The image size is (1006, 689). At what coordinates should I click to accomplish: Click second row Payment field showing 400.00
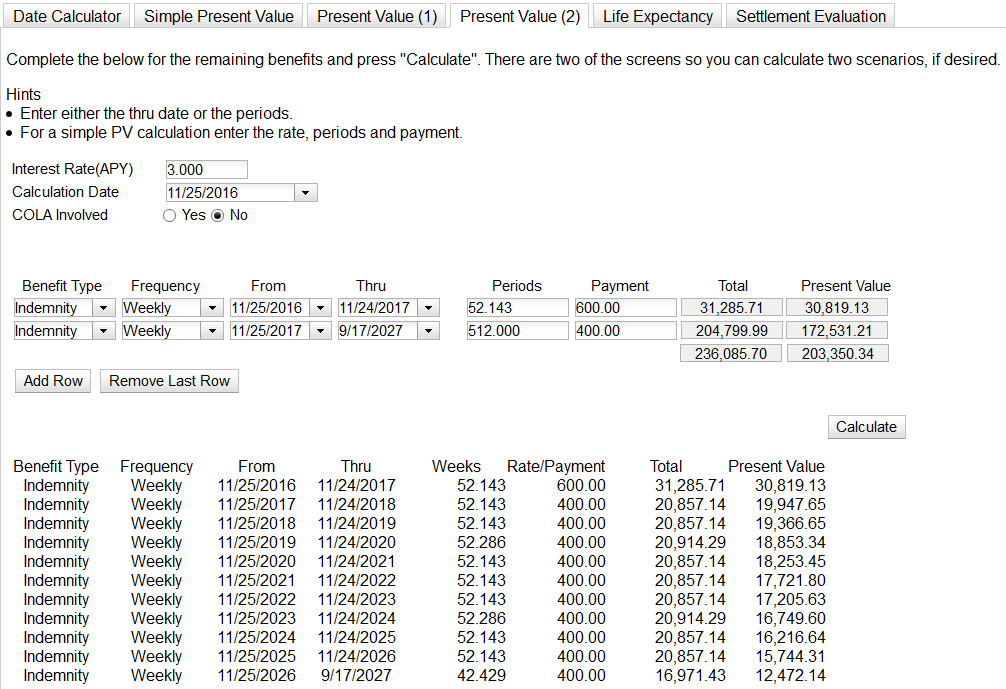pyautogui.click(x=625, y=331)
